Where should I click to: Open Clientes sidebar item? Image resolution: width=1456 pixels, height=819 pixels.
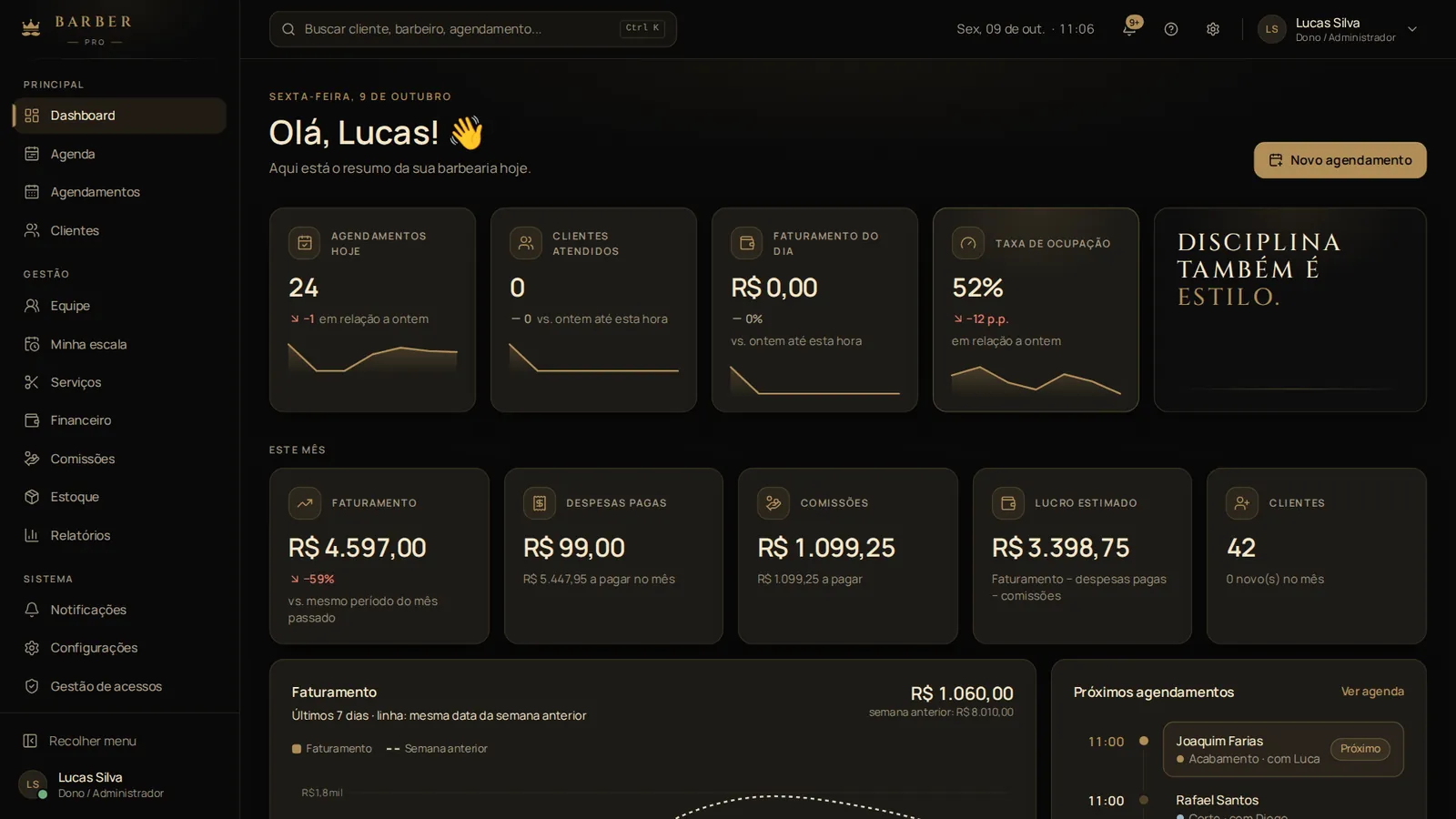click(x=119, y=230)
